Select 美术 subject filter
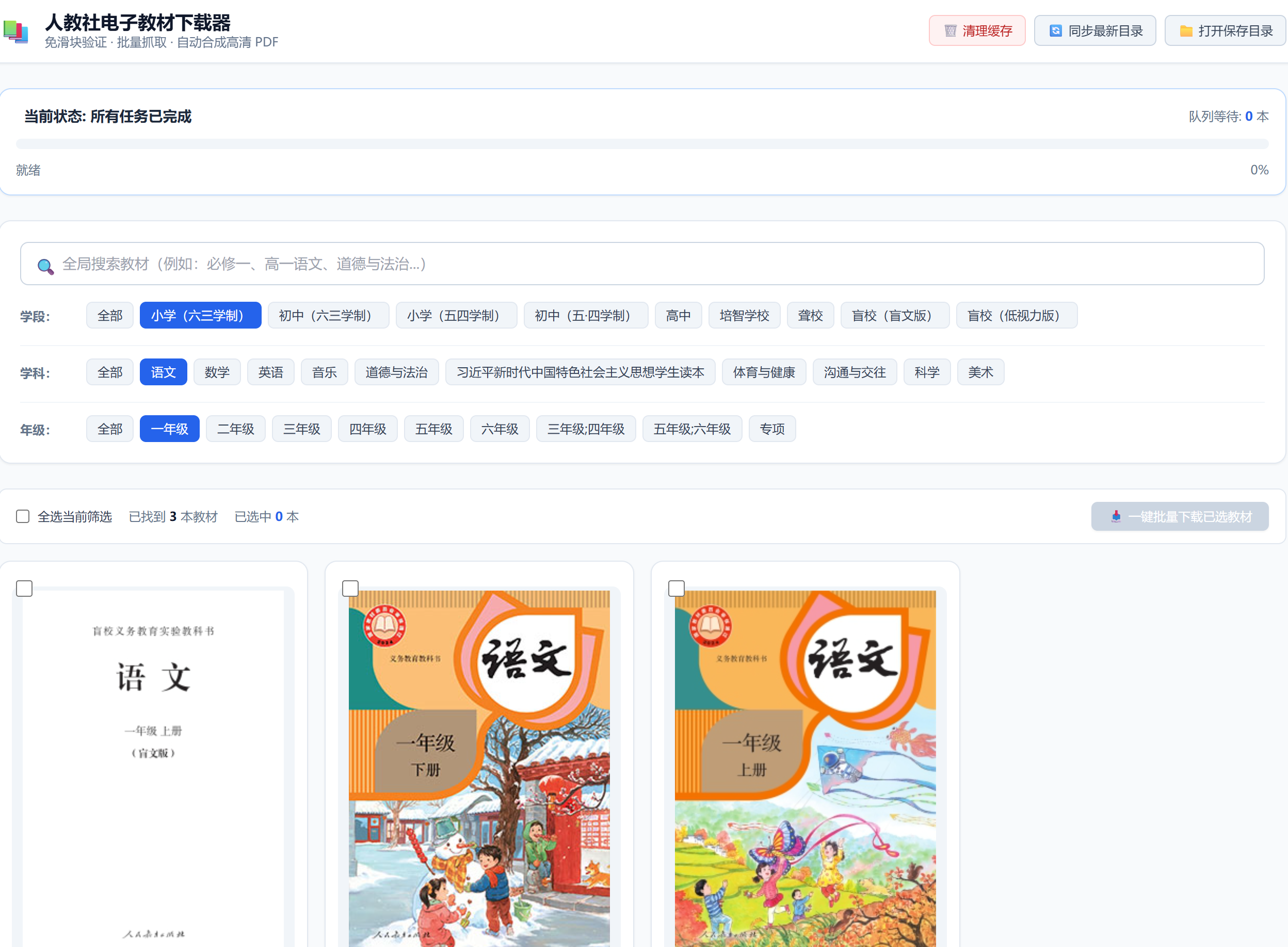 coord(980,372)
